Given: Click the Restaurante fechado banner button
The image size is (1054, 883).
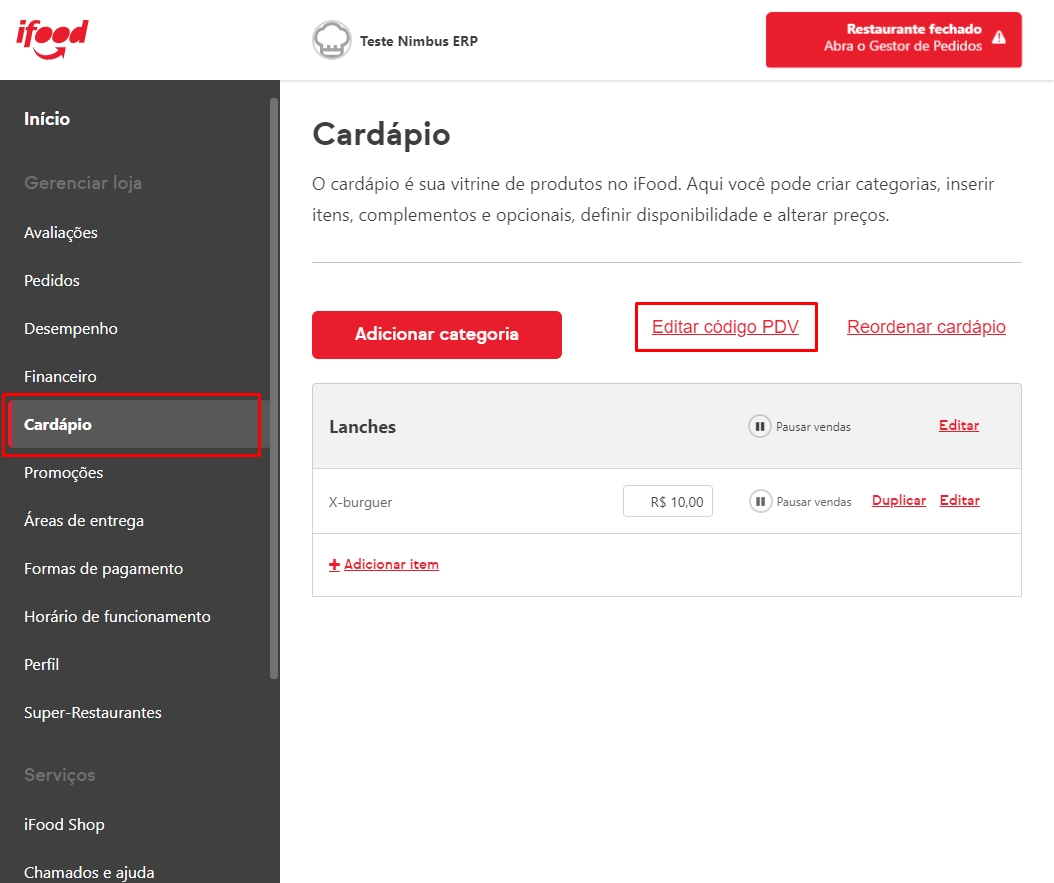Looking at the screenshot, I should 894,40.
